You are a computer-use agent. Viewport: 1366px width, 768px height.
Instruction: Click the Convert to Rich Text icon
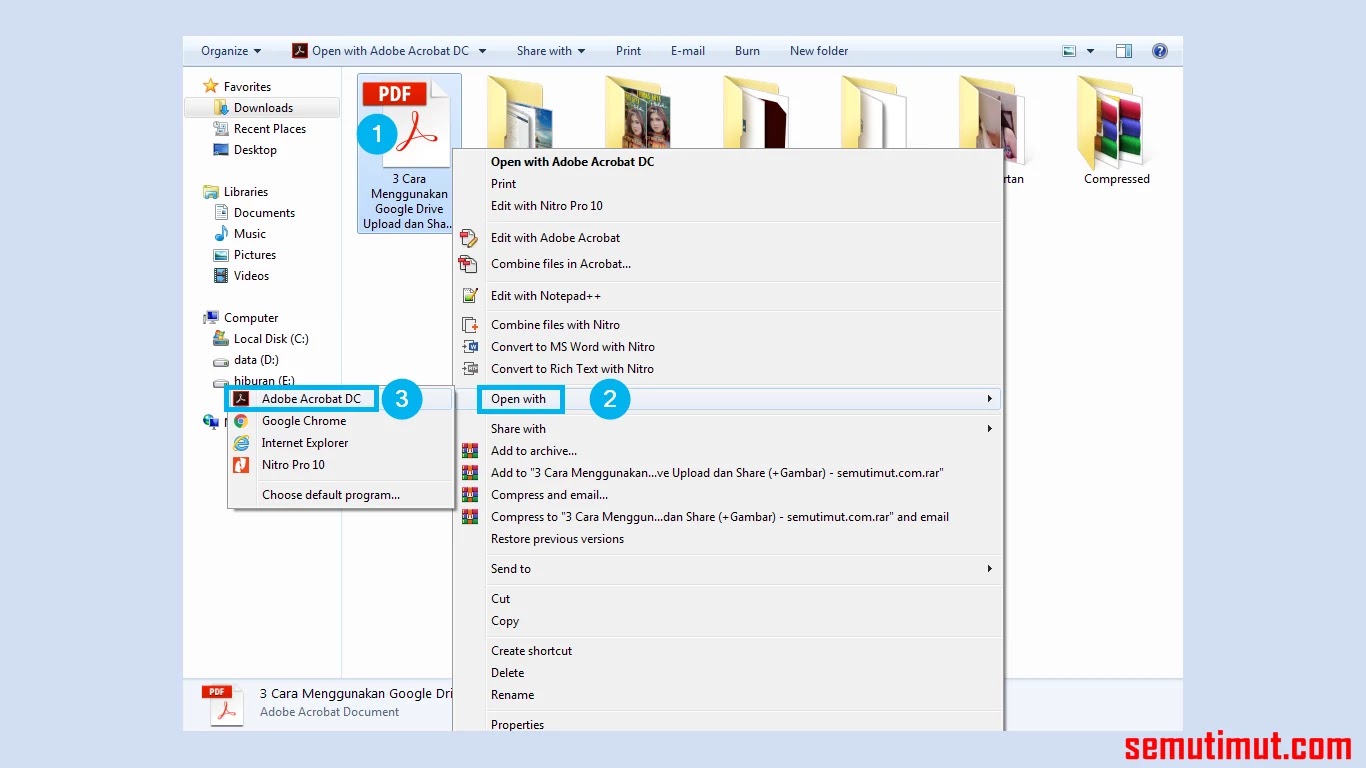click(x=469, y=369)
